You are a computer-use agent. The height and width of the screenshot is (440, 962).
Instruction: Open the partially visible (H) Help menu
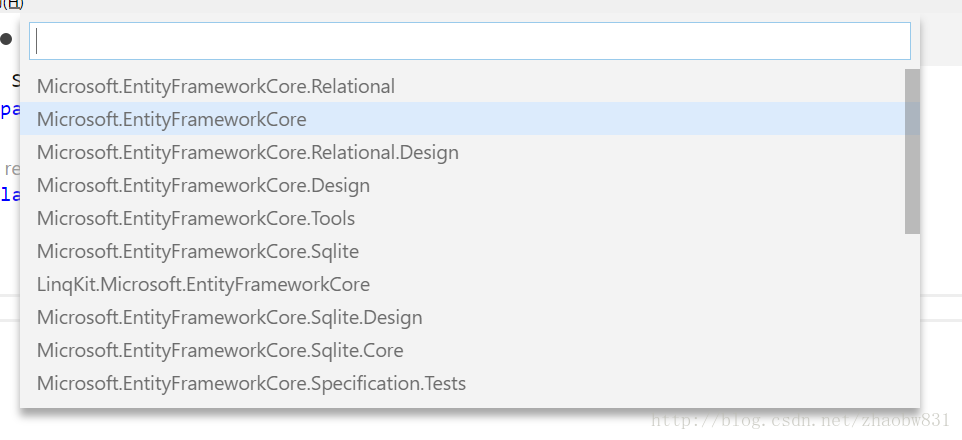point(12,4)
